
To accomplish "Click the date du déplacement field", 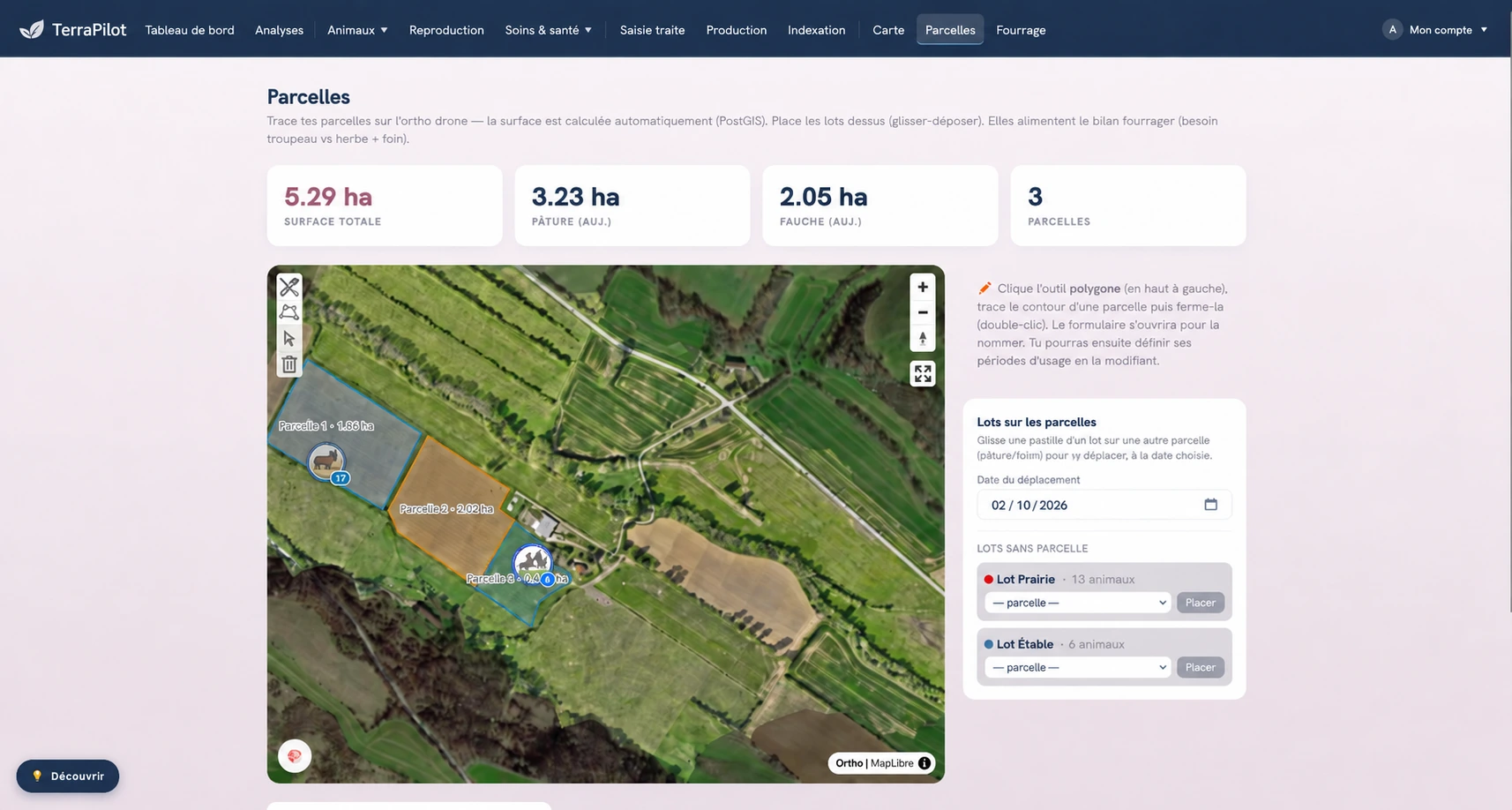I will (x=1104, y=505).
